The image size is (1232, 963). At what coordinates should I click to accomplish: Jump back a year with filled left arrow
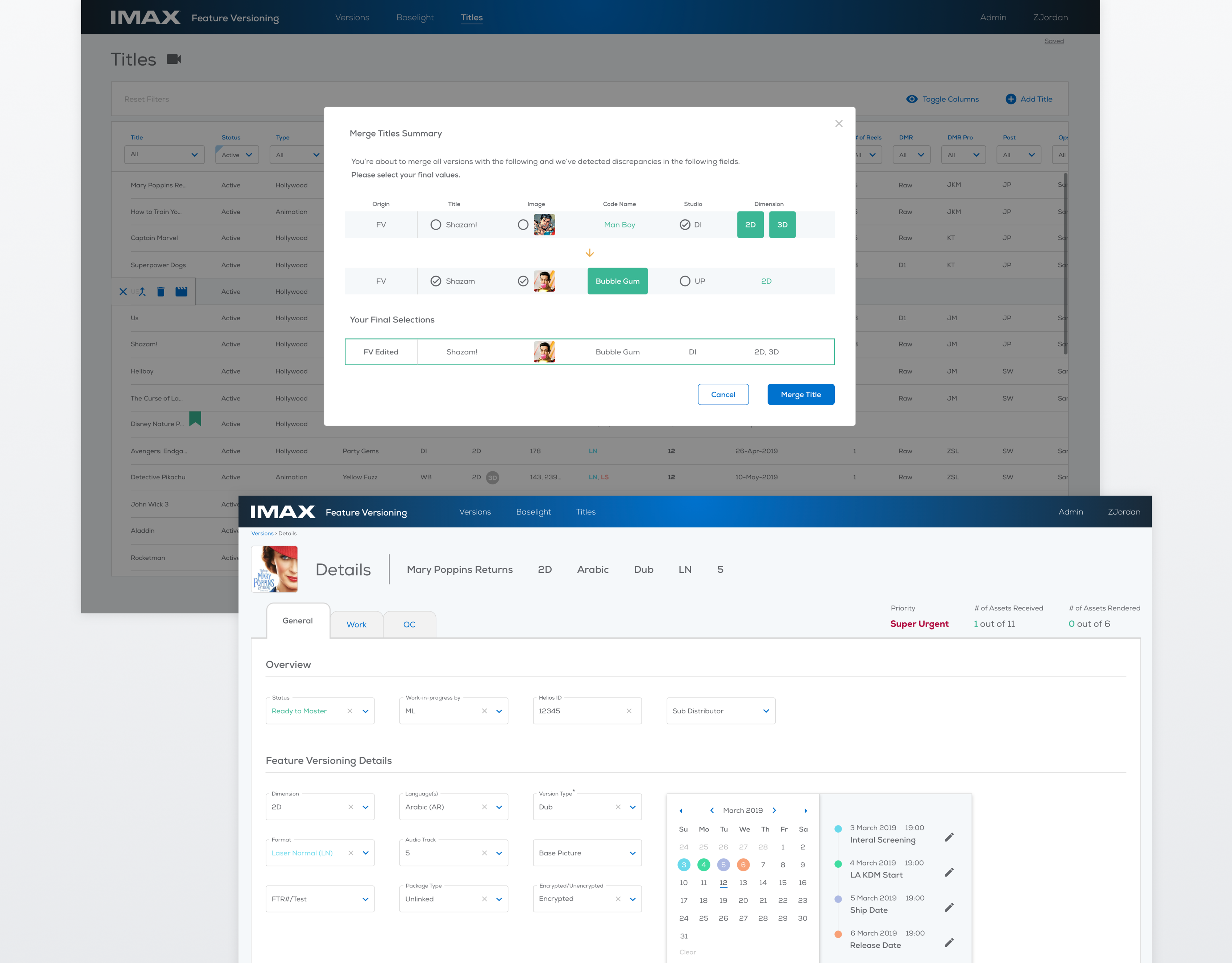tap(681, 811)
